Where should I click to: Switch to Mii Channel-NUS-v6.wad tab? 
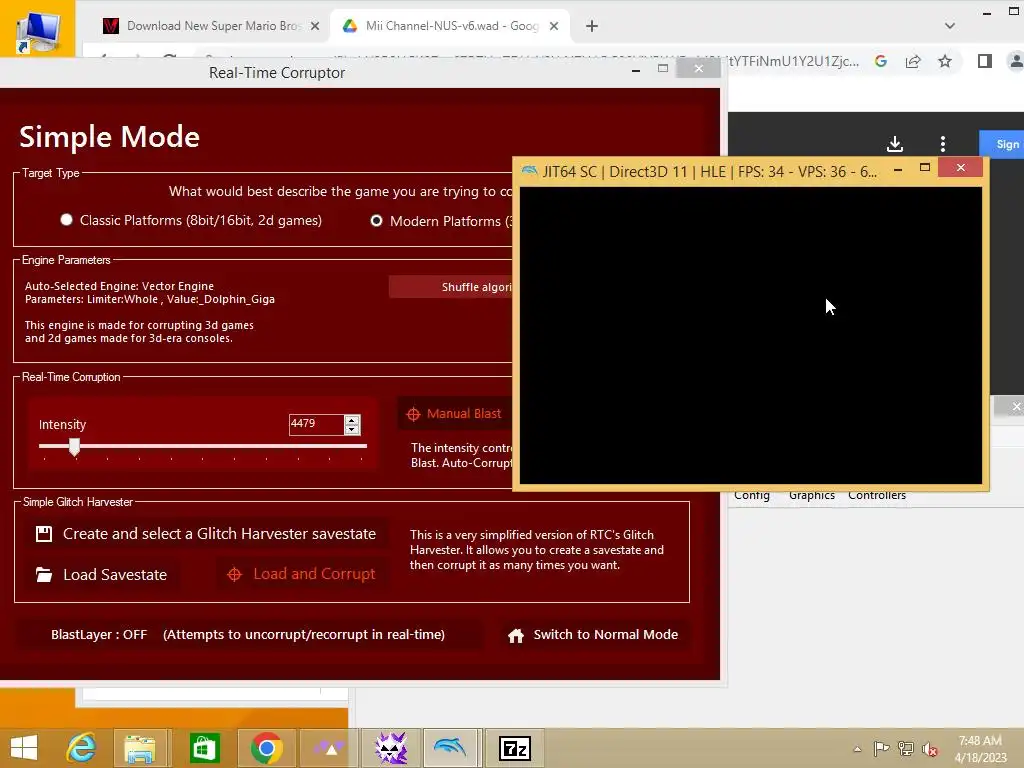(449, 26)
